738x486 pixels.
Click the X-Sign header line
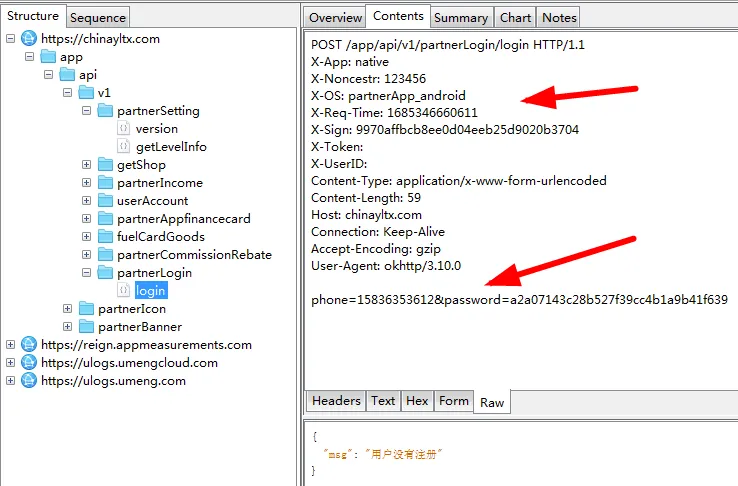coord(445,129)
